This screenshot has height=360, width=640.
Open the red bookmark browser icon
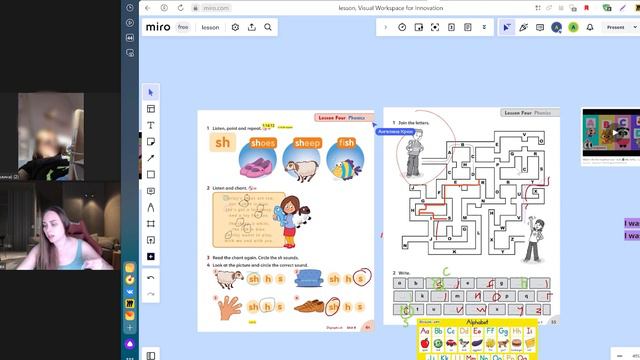pyautogui.click(x=587, y=8)
